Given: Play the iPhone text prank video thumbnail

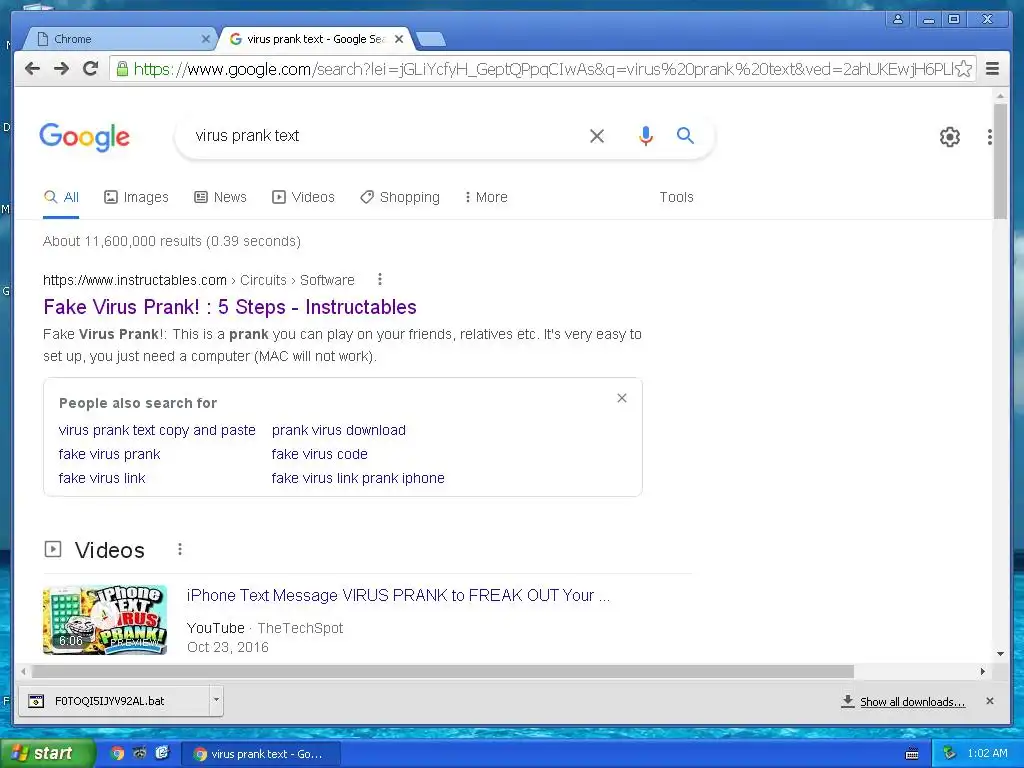Looking at the screenshot, I should pos(105,620).
